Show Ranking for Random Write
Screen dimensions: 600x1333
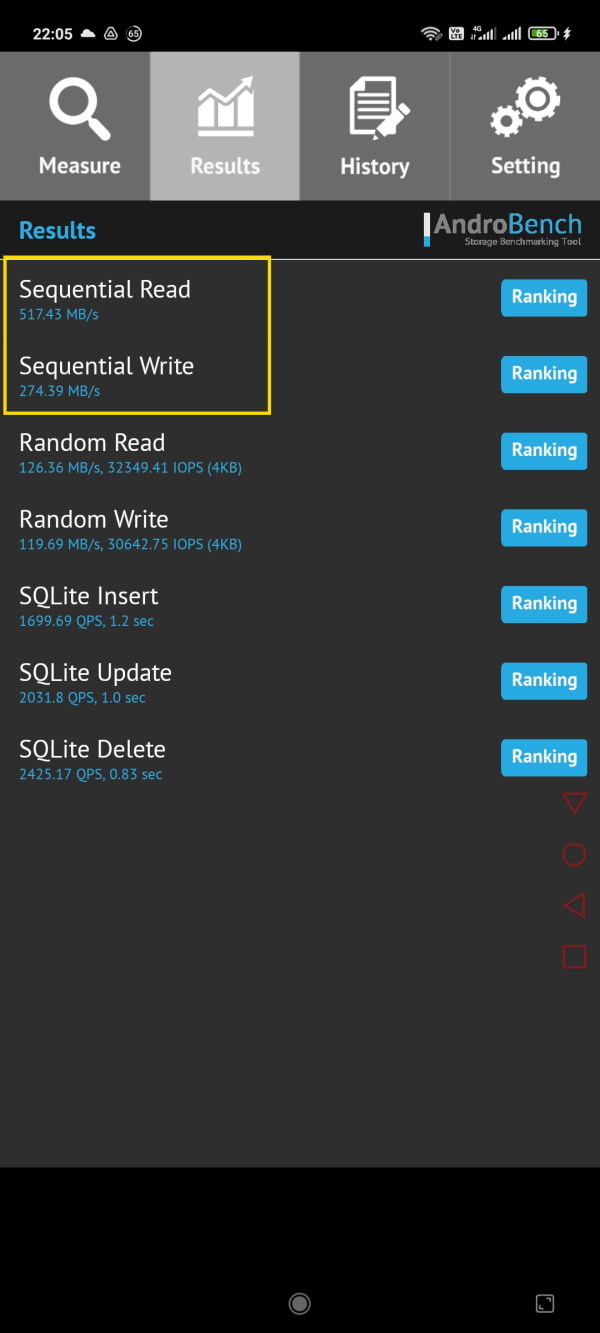coord(544,527)
